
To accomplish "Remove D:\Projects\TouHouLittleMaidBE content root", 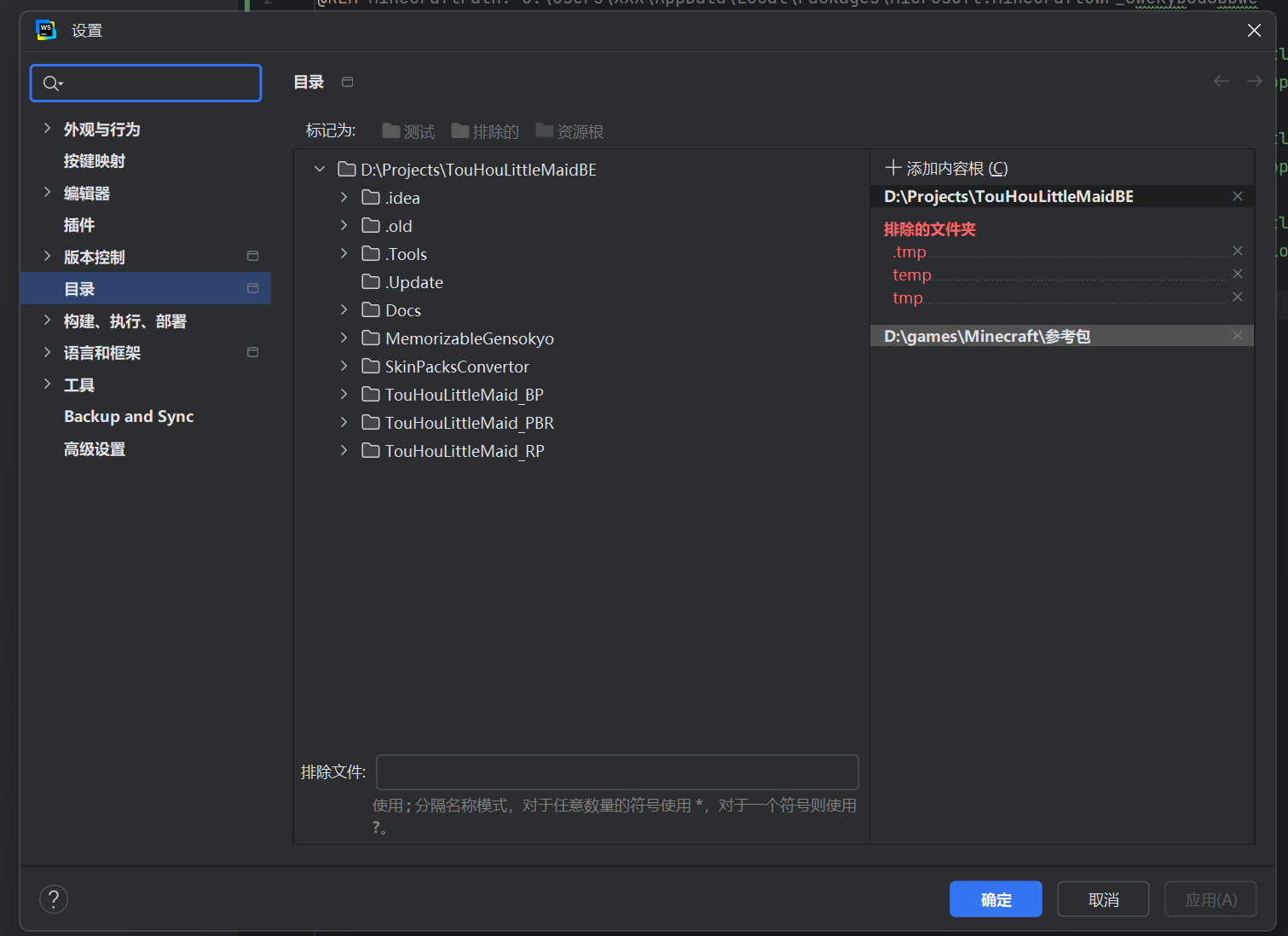I will tap(1238, 196).
